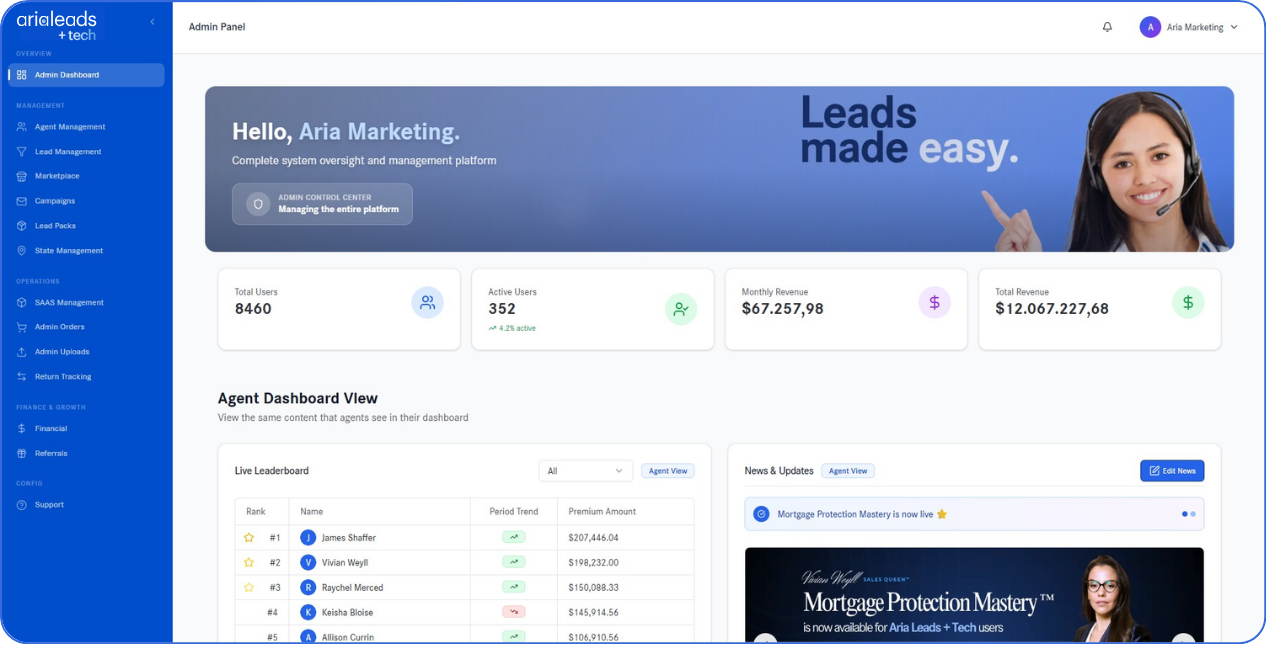The width and height of the screenshot is (1267, 646).
Task: Go to State Management
Action: [x=86, y=251]
